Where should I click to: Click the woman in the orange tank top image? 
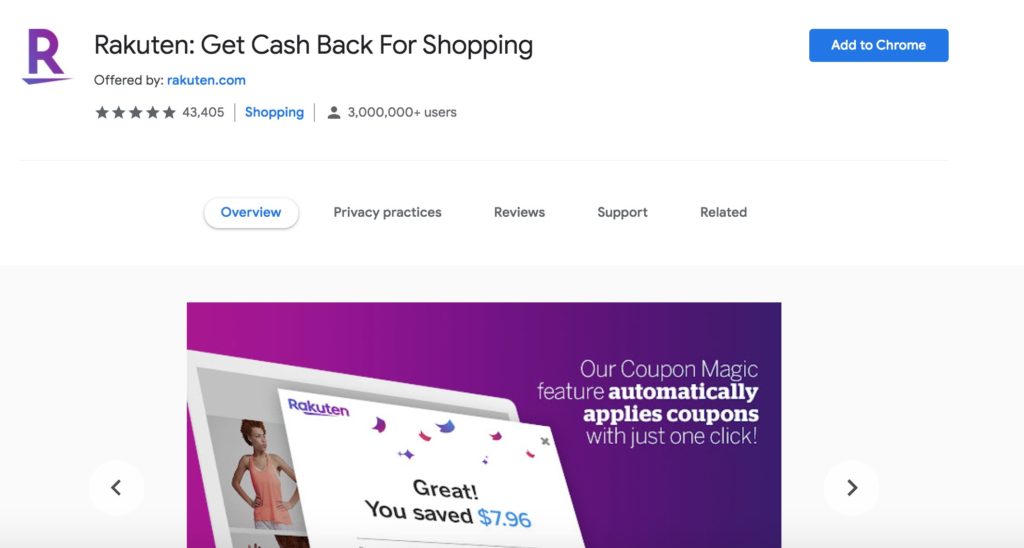pos(261,474)
